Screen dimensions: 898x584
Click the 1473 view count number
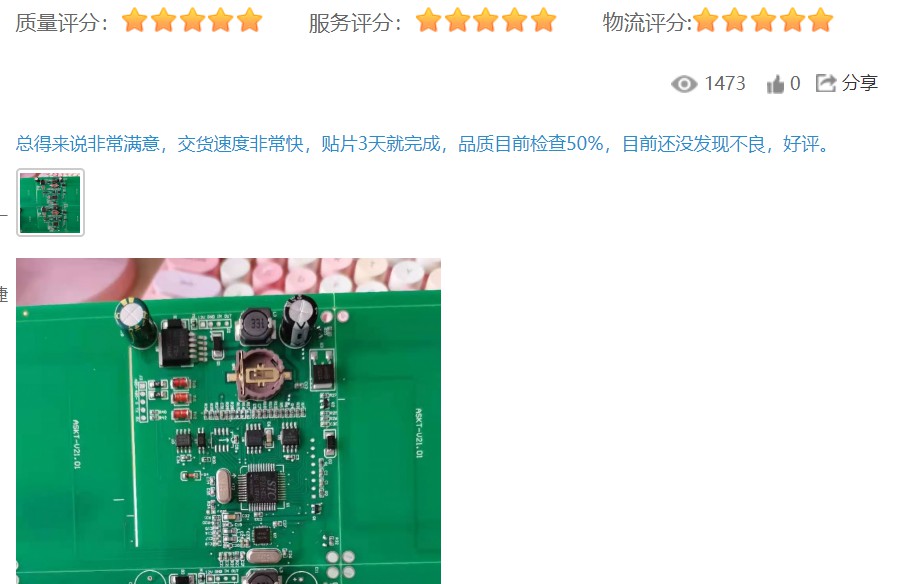tap(725, 84)
